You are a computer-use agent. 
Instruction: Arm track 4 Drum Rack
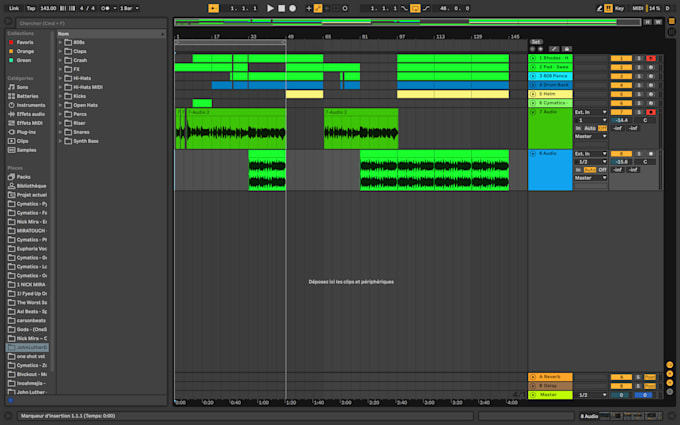pos(651,85)
